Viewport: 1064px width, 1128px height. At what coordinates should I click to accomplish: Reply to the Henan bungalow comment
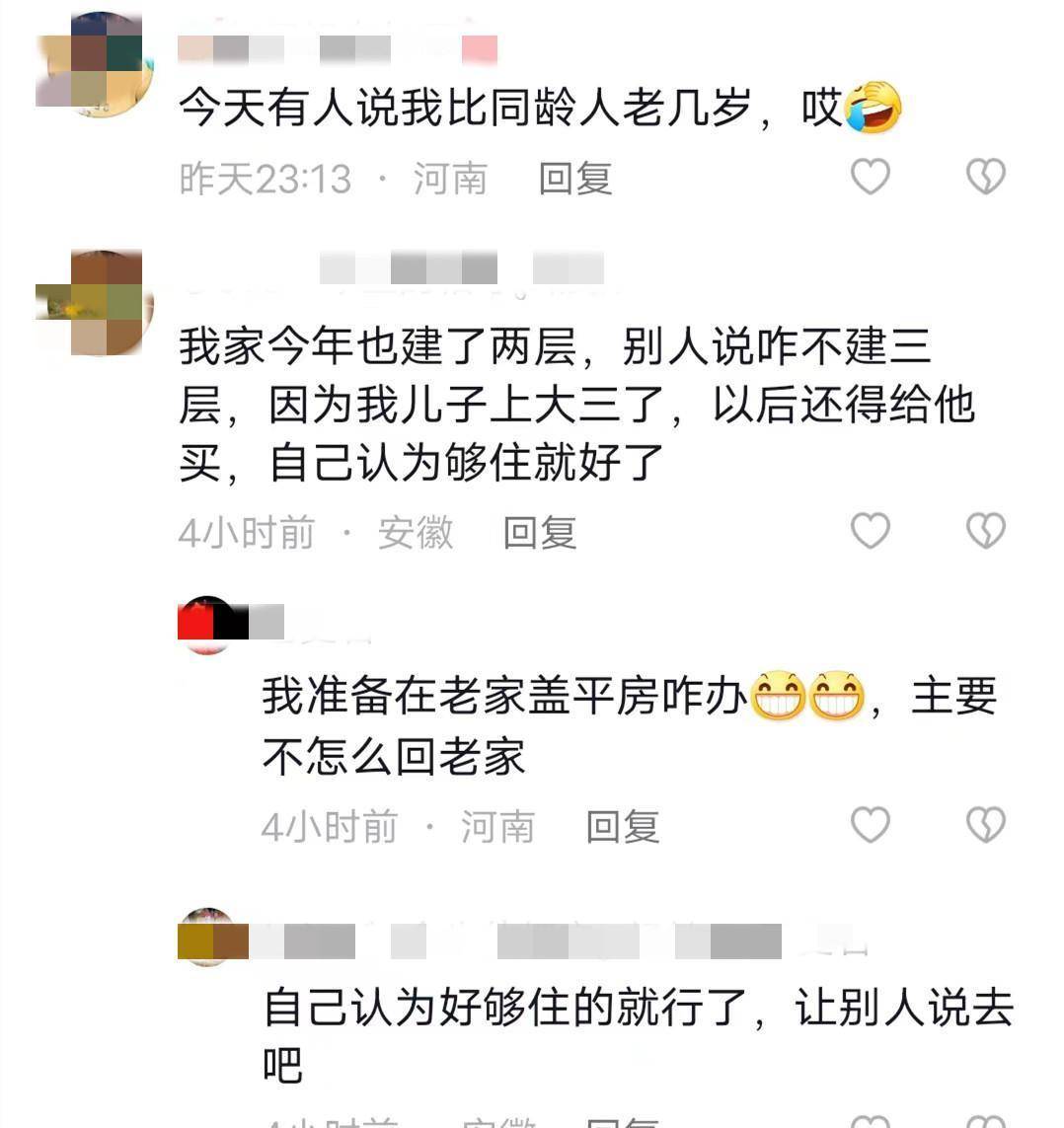tap(622, 827)
